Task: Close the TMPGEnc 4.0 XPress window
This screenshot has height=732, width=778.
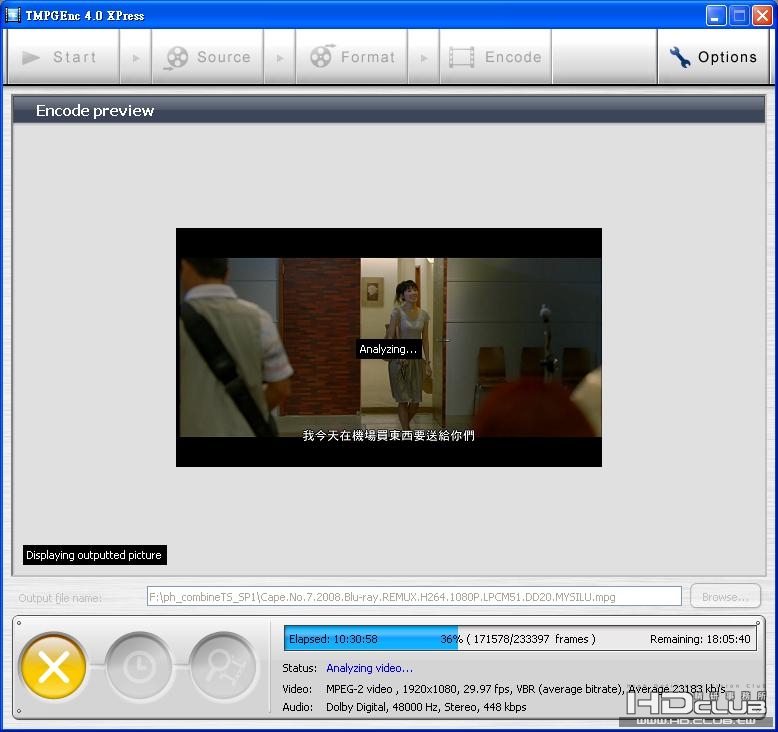Action: click(762, 15)
